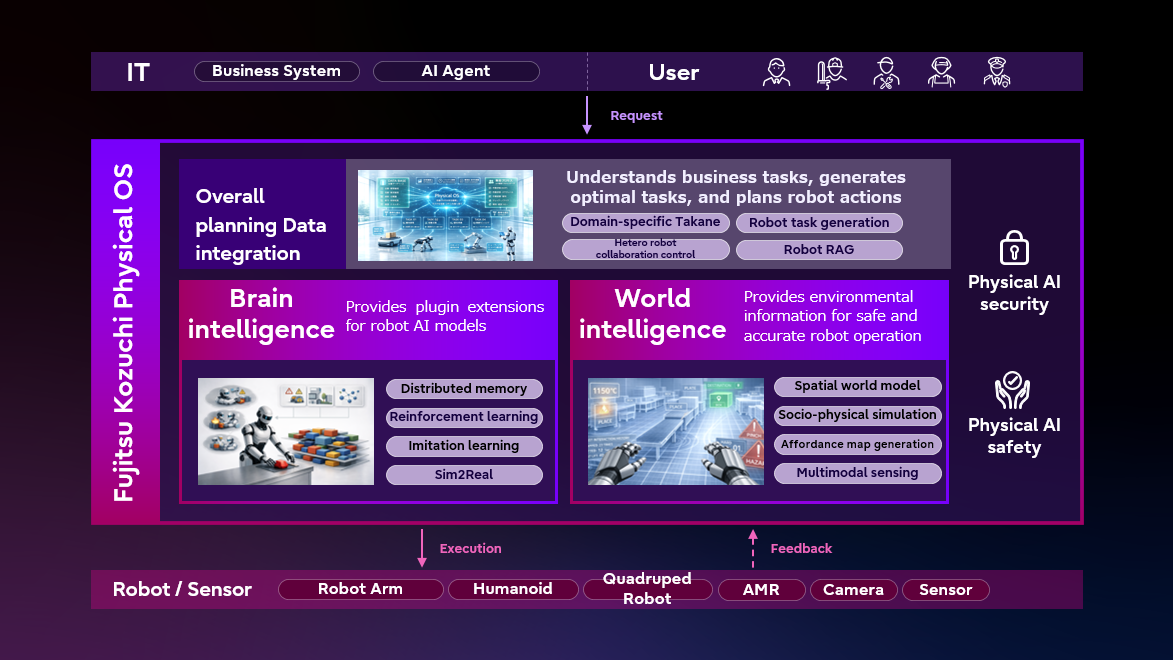Click the construction worker with hard hat icon
The width and height of the screenshot is (1173, 660).
pyautogui.click(x=831, y=72)
